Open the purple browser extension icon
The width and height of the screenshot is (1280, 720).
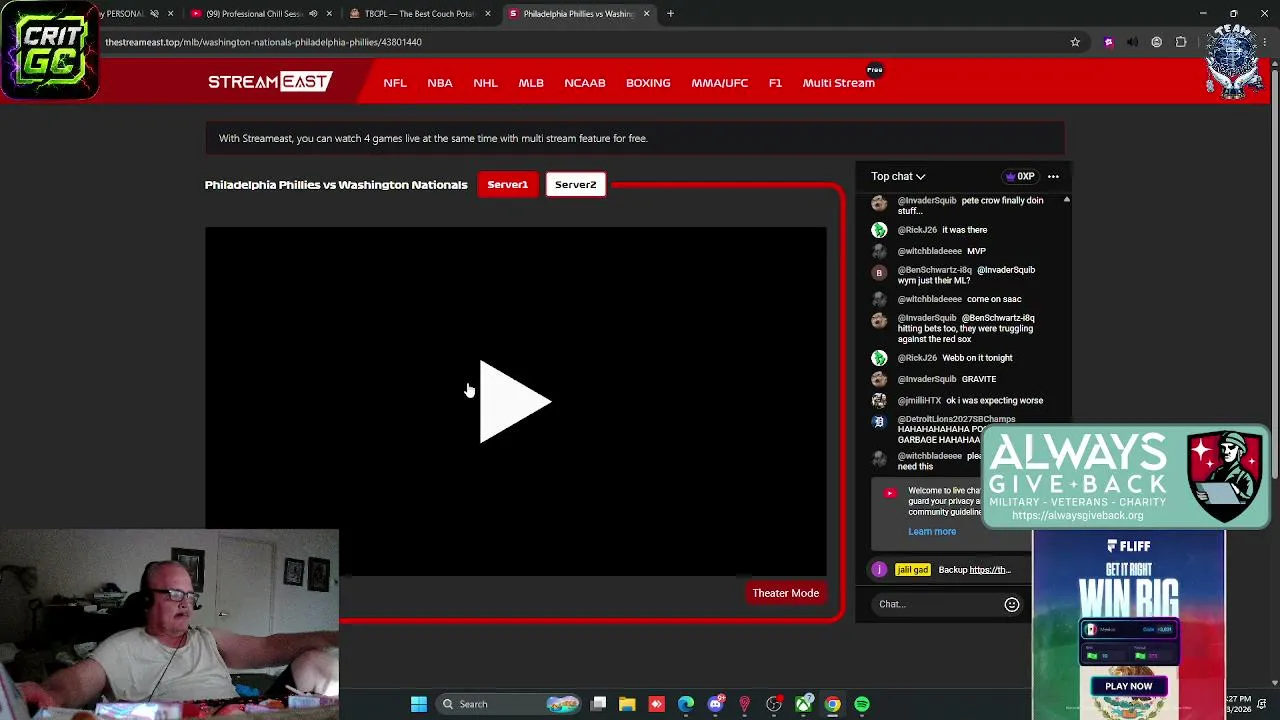click(1108, 42)
